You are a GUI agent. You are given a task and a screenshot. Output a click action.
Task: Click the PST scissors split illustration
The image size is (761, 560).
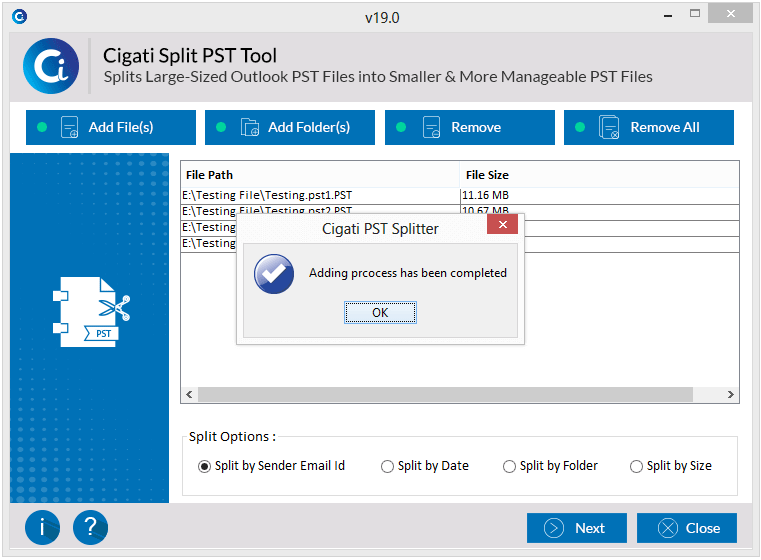point(92,312)
